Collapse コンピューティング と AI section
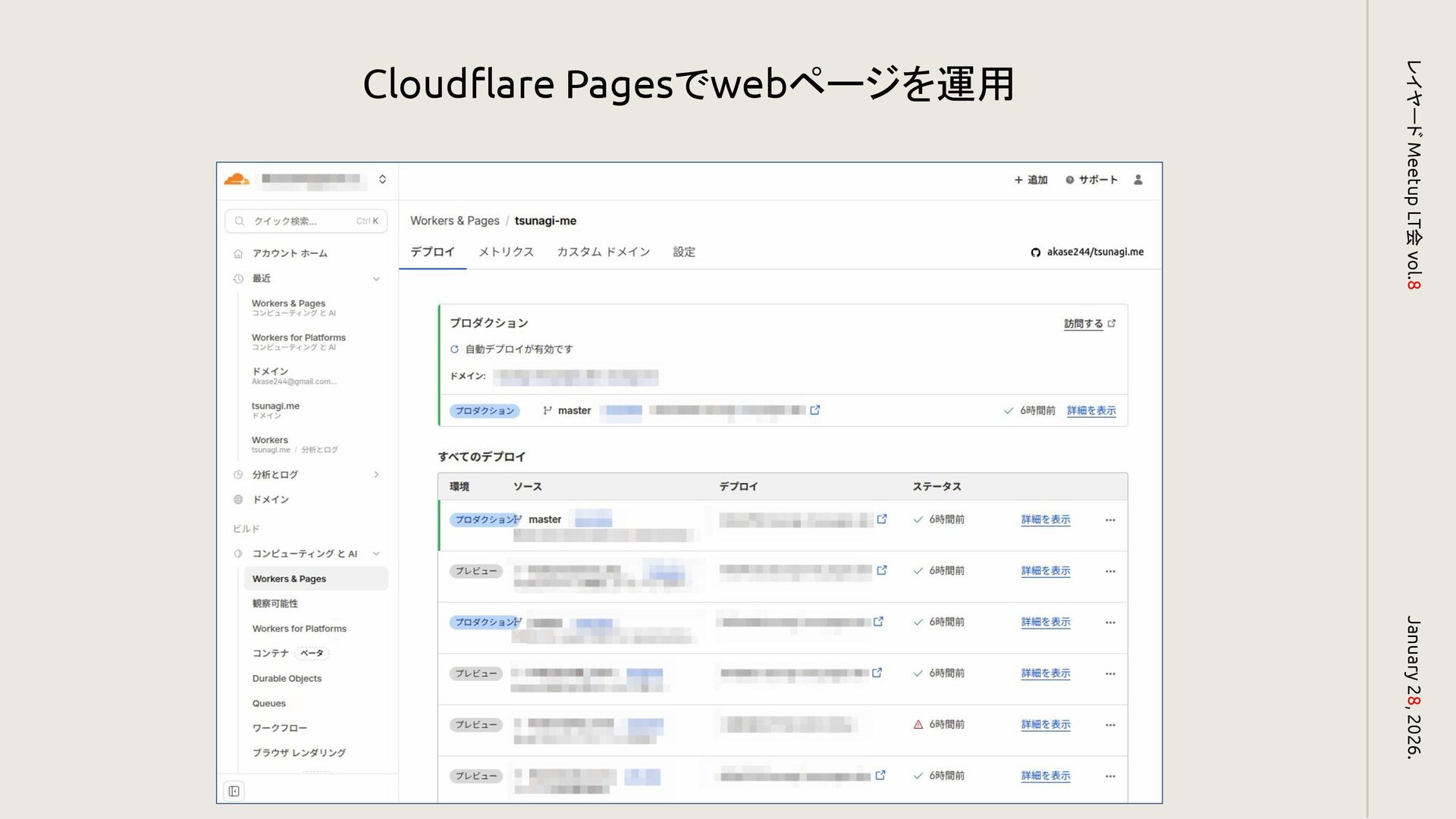The height and width of the screenshot is (819, 1456). (376, 554)
